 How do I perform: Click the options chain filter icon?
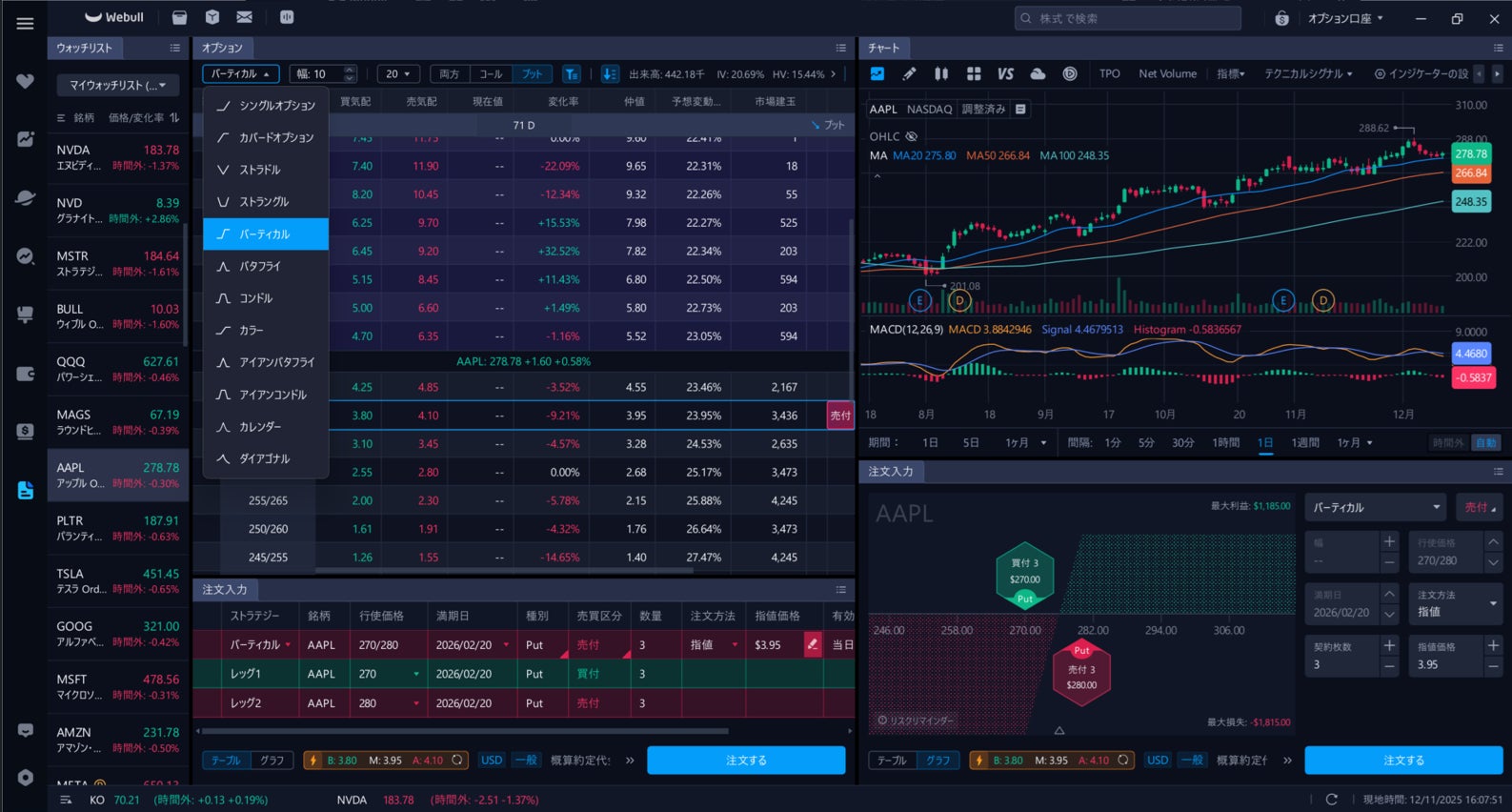point(572,74)
